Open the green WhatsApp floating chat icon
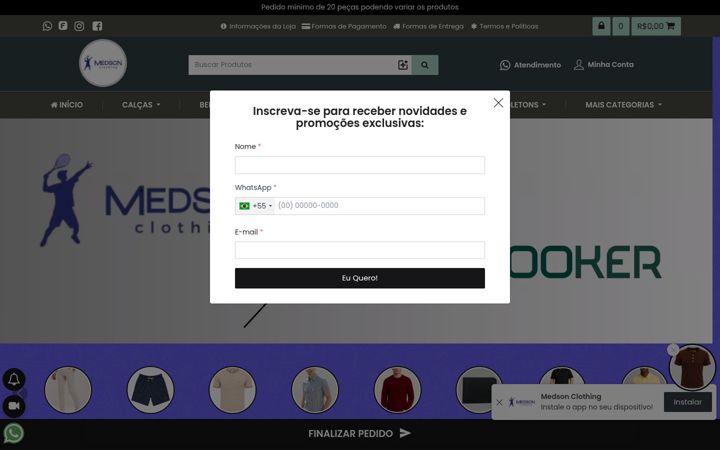The image size is (720, 450). pyautogui.click(x=14, y=433)
